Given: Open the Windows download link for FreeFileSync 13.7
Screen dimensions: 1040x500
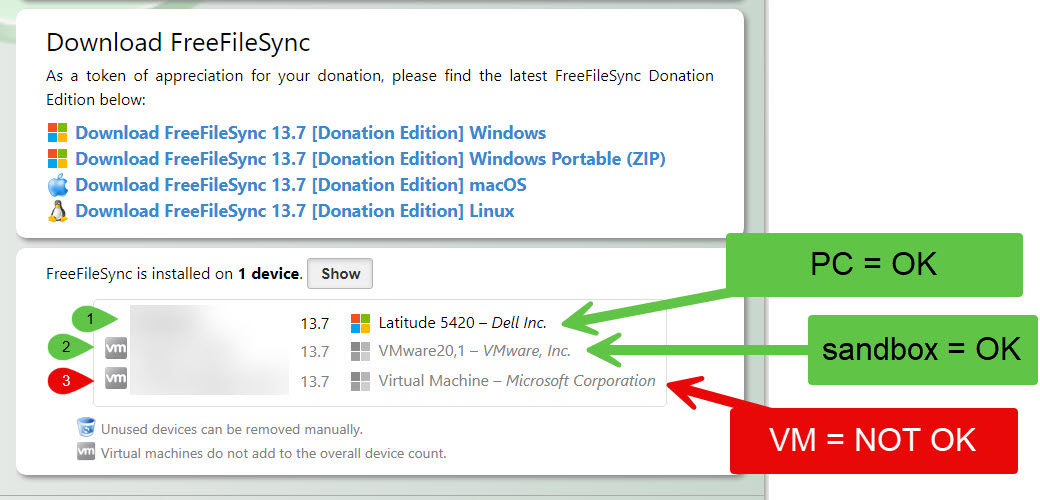Looking at the screenshot, I should tap(310, 133).
